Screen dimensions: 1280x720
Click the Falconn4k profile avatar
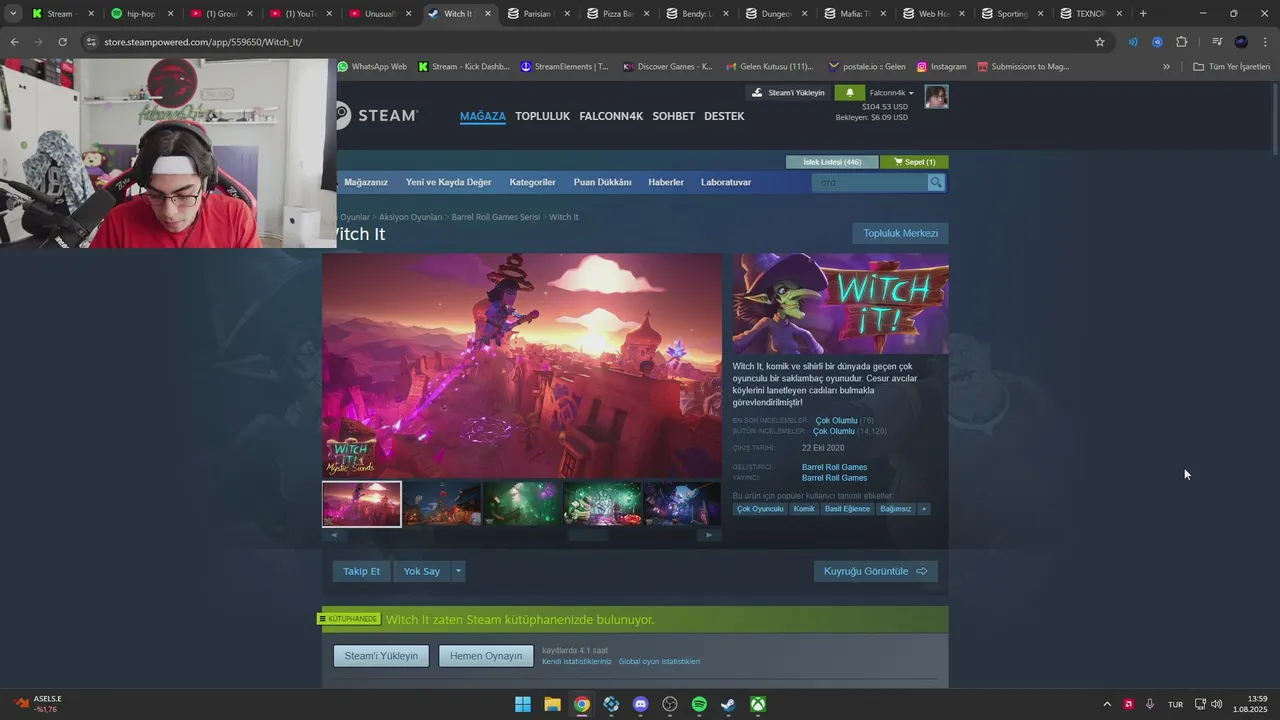936,97
